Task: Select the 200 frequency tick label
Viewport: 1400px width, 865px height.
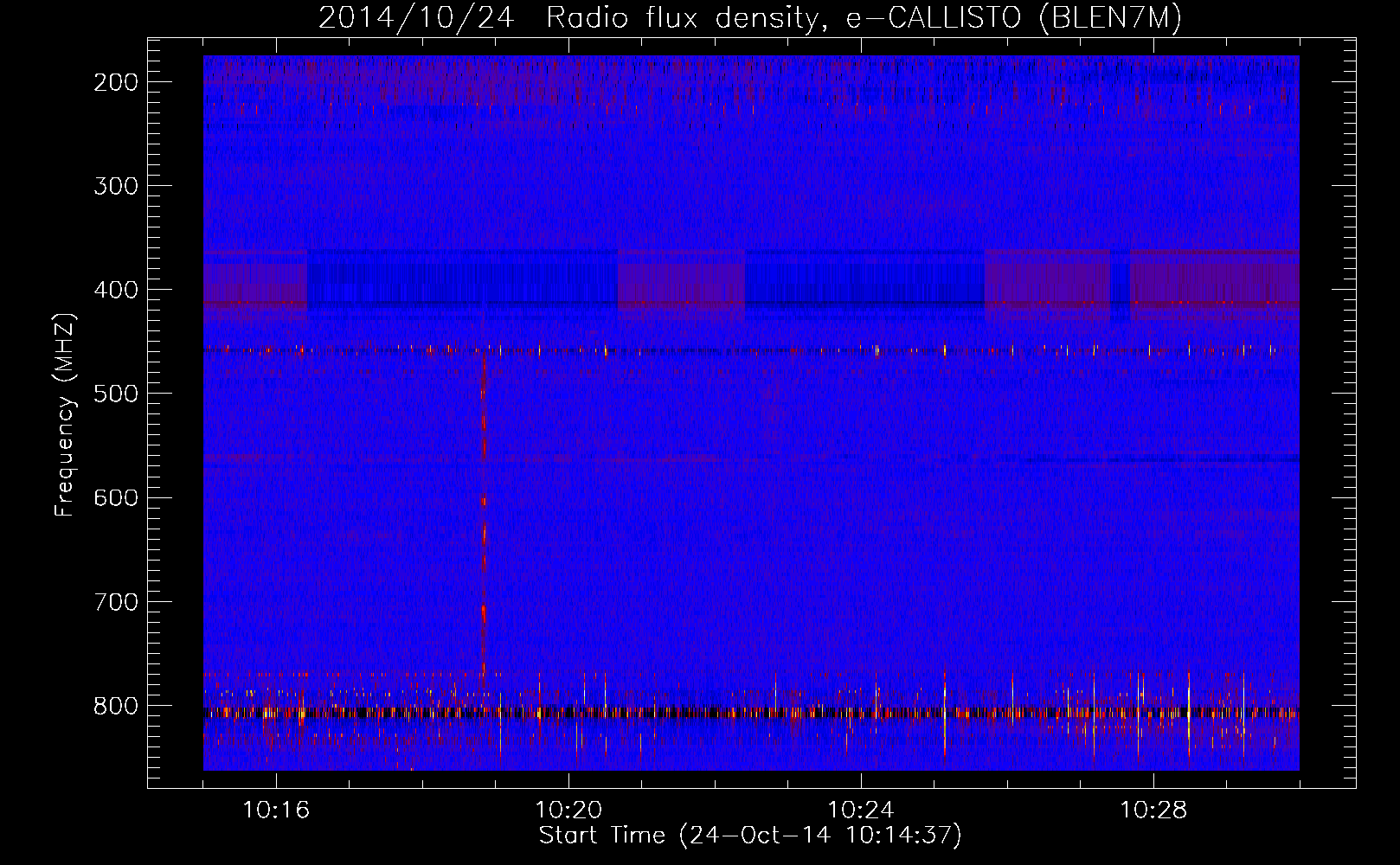Action: coord(115,82)
